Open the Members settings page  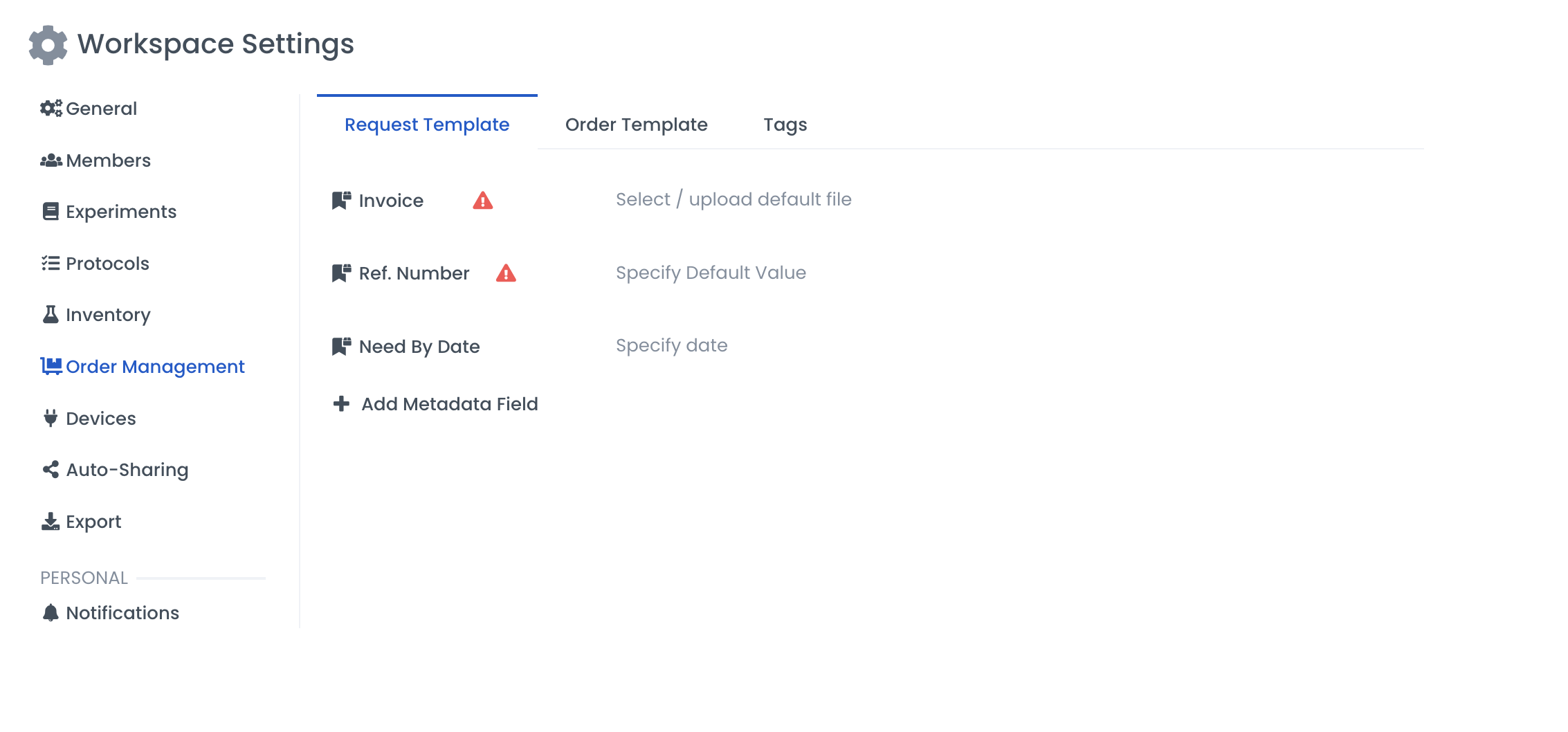point(108,161)
